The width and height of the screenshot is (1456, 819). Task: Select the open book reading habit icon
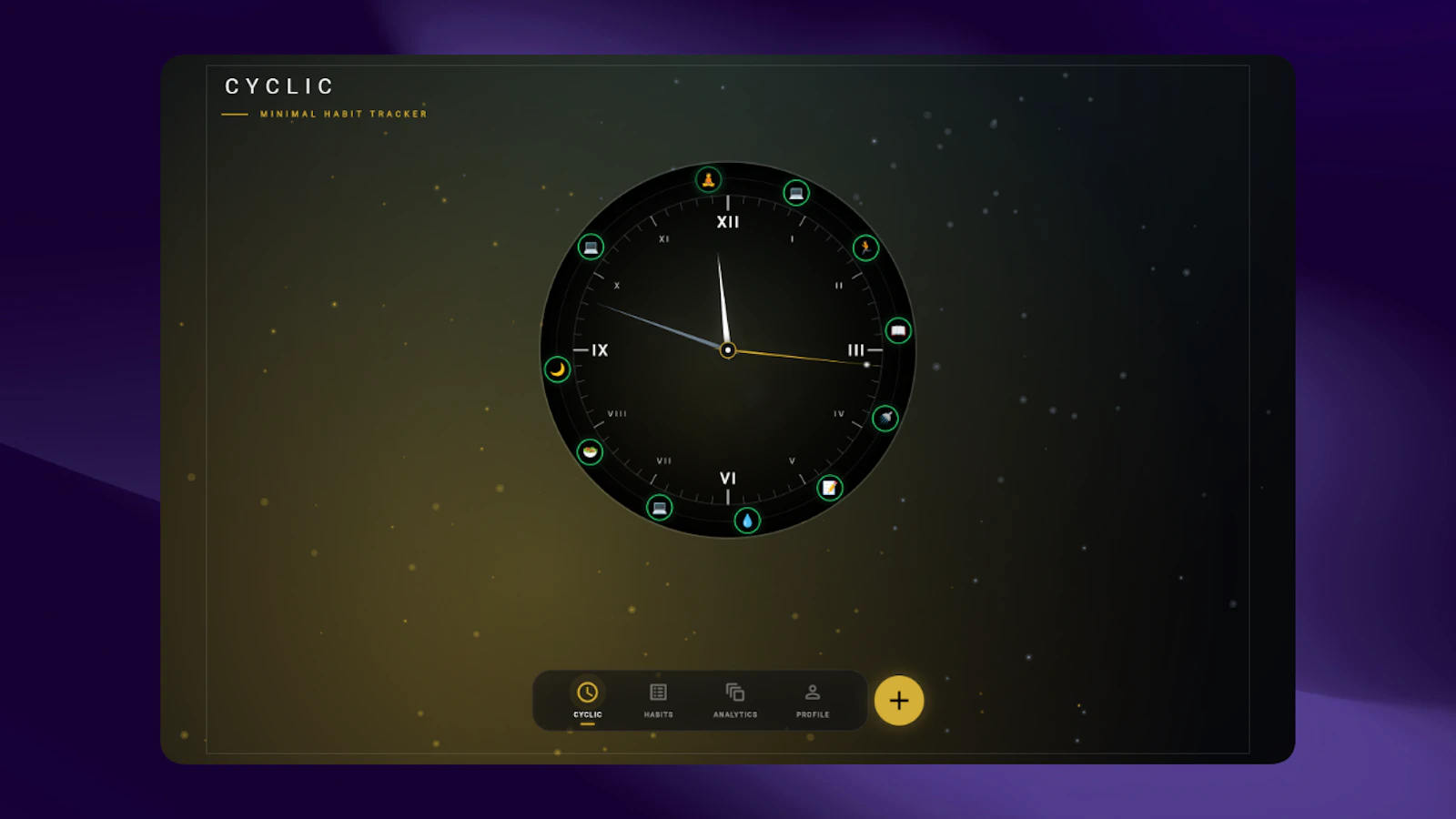point(898,330)
